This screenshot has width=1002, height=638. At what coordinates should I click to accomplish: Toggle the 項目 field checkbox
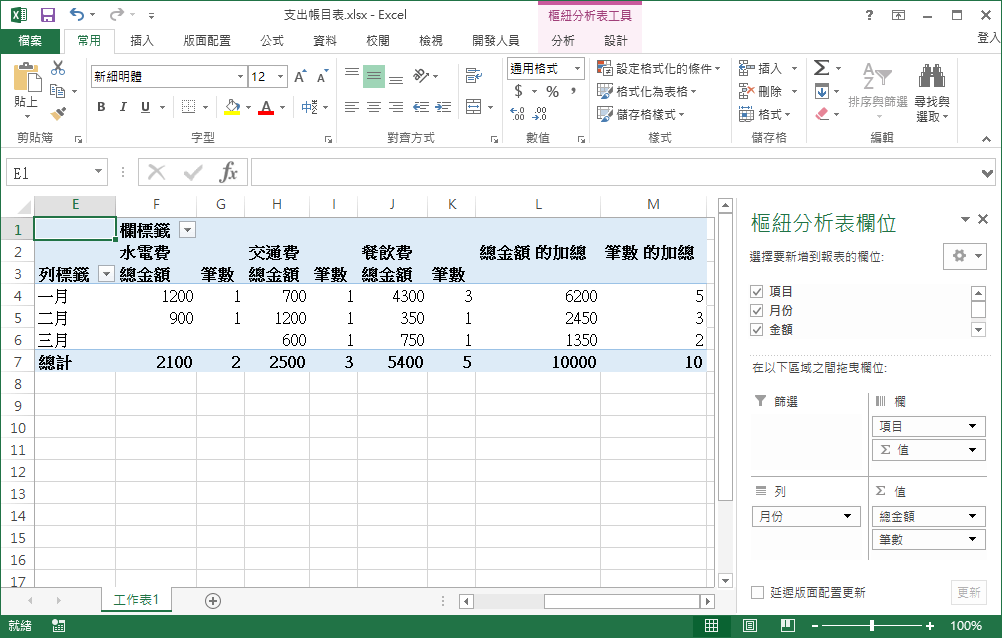pos(757,292)
